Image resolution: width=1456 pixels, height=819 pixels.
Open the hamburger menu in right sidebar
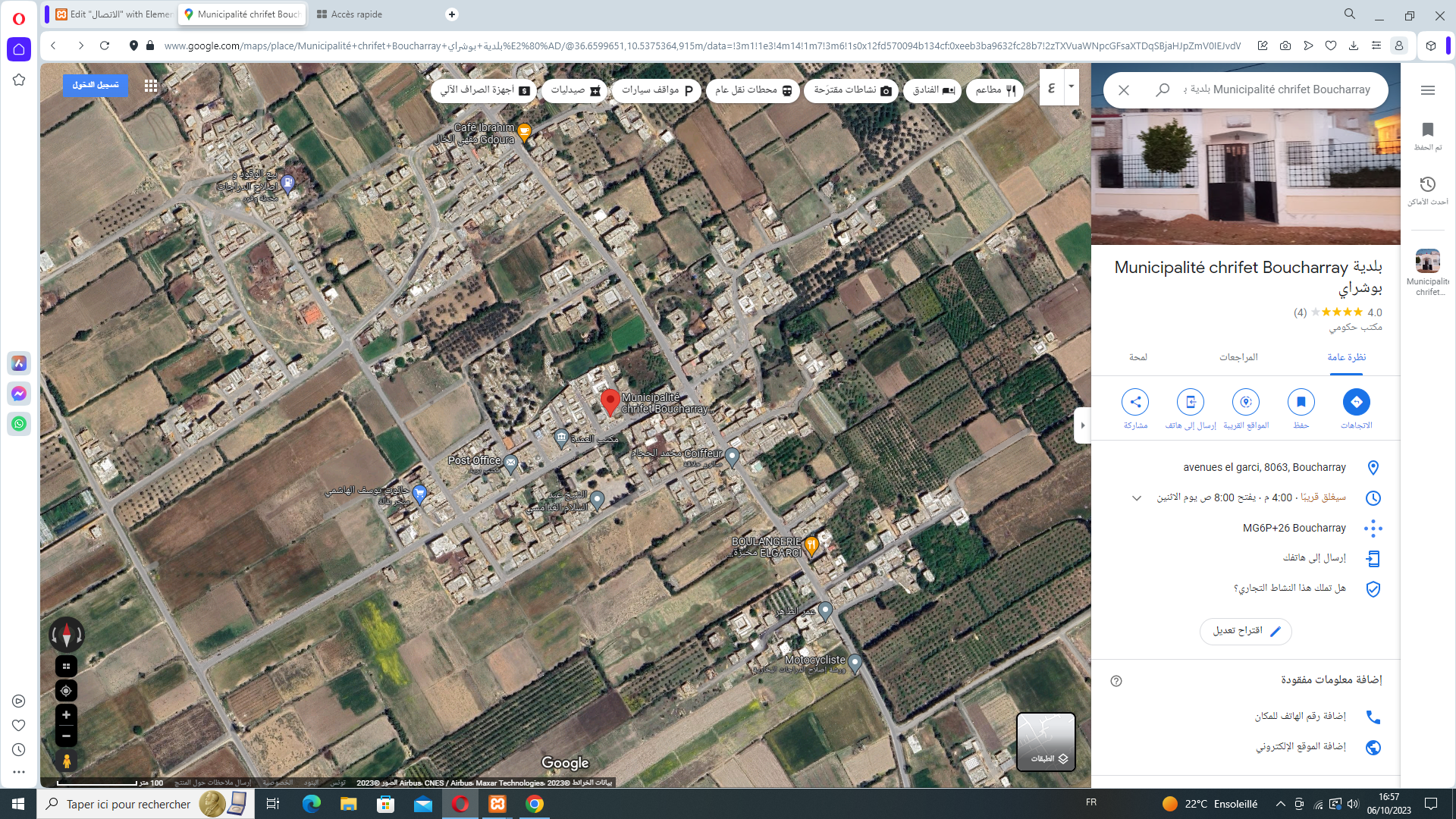1427,90
